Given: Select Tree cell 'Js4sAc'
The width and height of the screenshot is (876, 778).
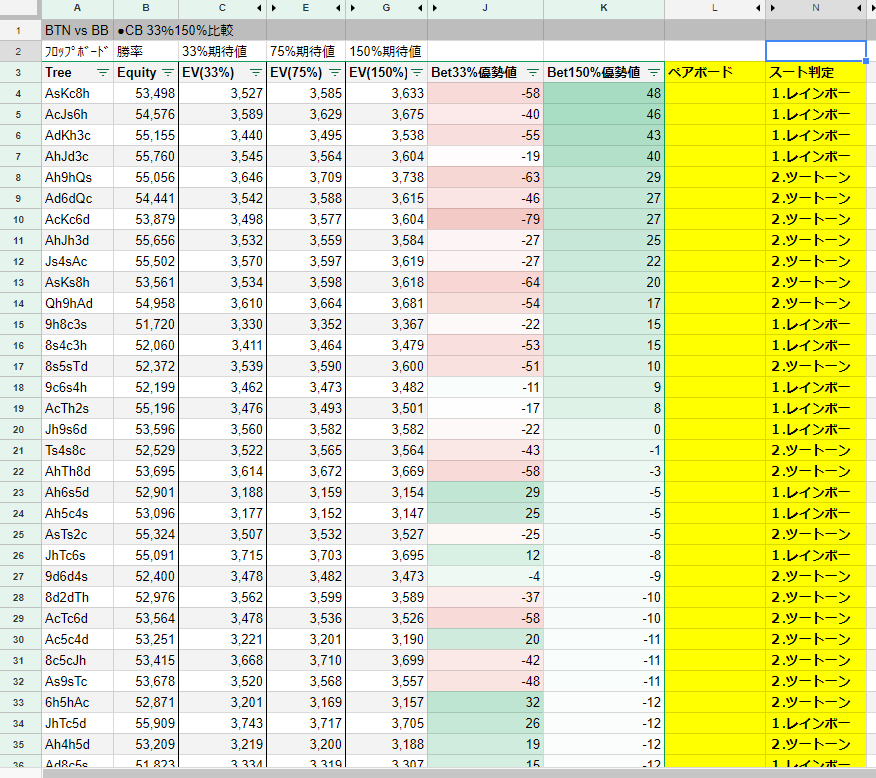Looking at the screenshot, I should click(77, 261).
